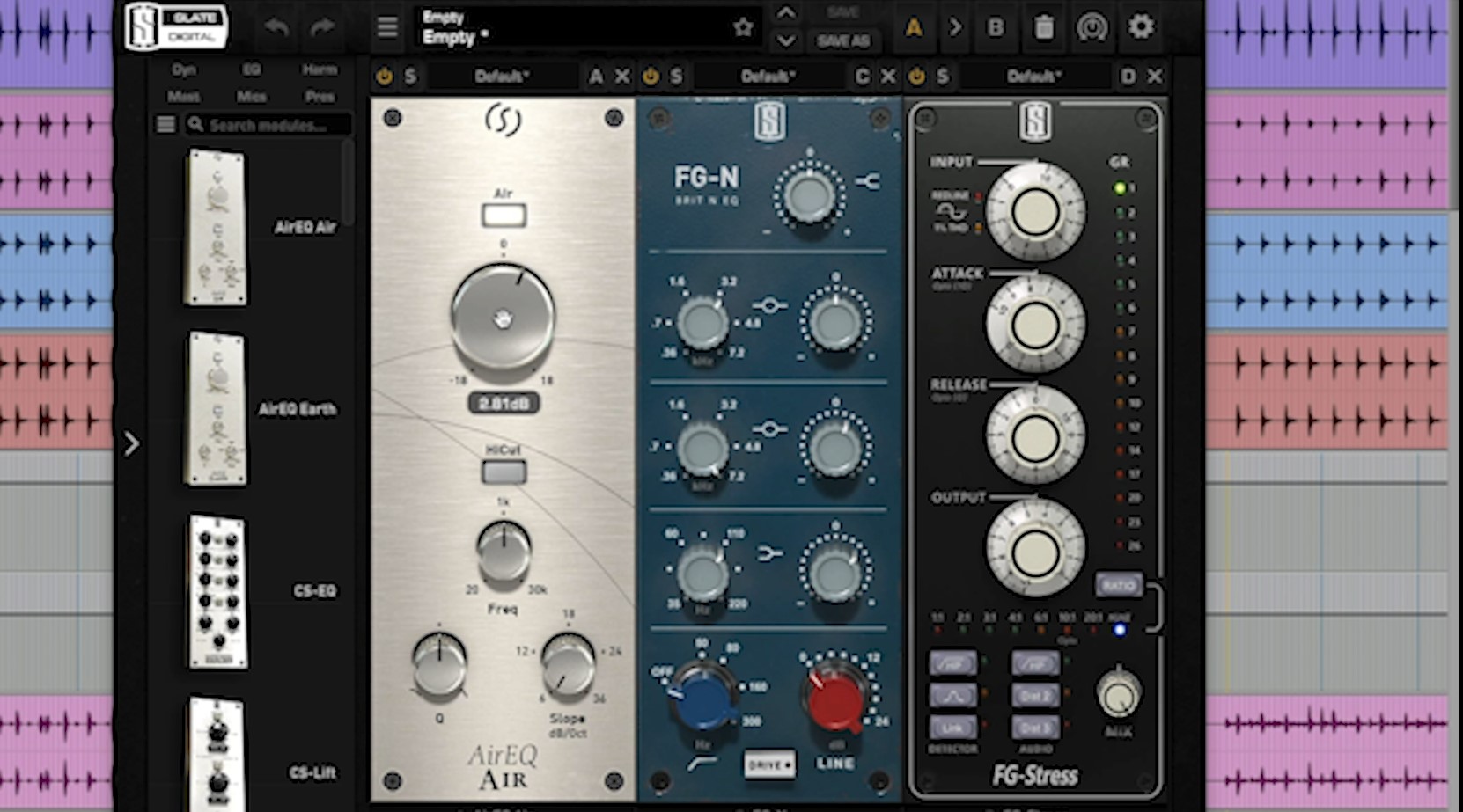Open slot A Default preset dropdown
This screenshot has height=812, width=1463.
(x=502, y=77)
